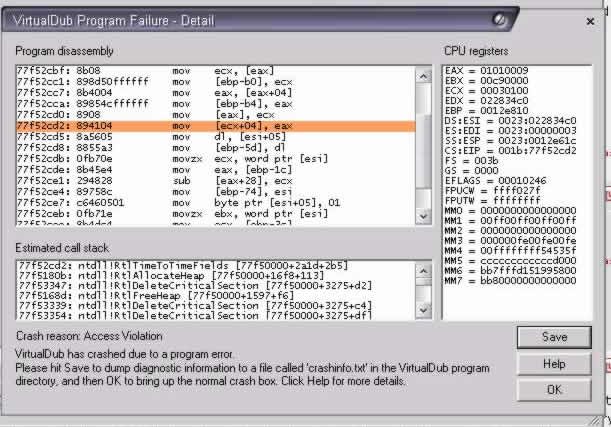Select call stack entry 77f53339 RtlDeleteCriticalSection
The width and height of the screenshot is (611, 427).
tap(216, 306)
